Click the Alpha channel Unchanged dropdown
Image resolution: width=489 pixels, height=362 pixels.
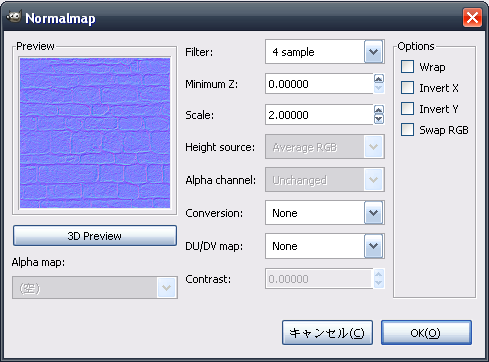325,180
